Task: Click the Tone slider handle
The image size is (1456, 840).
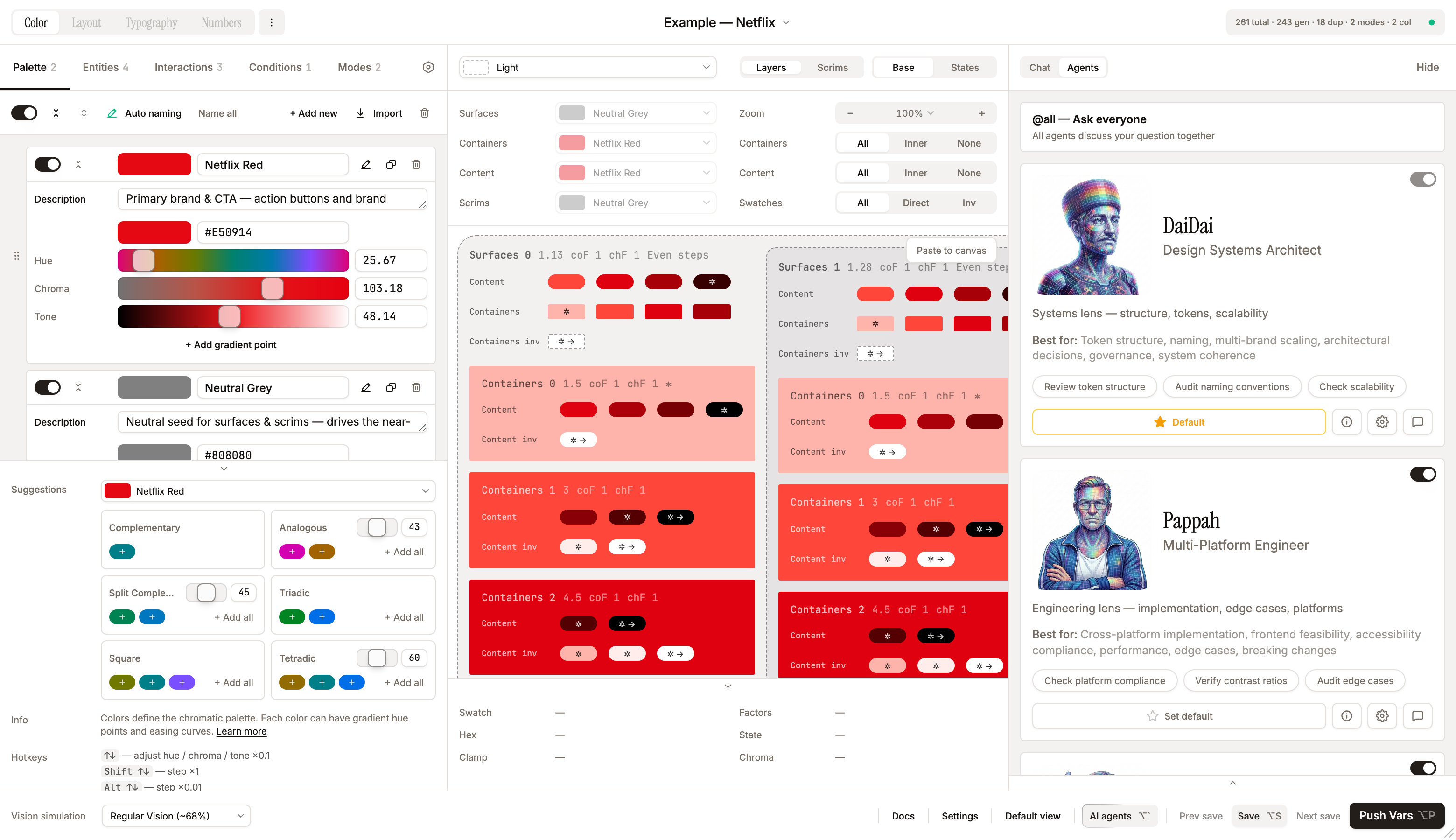Action: (x=230, y=317)
